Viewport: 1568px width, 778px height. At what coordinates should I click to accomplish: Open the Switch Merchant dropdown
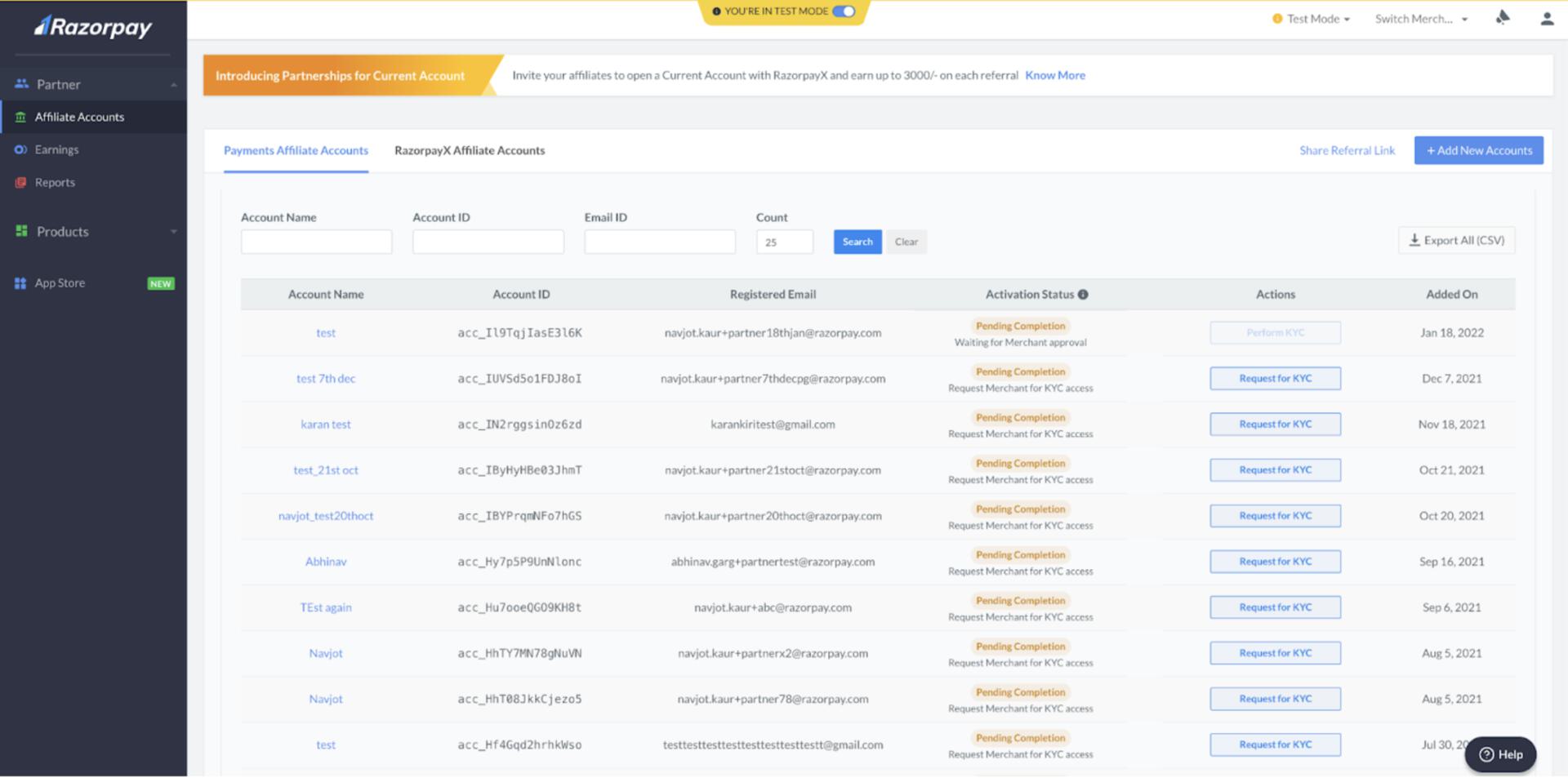point(1420,19)
